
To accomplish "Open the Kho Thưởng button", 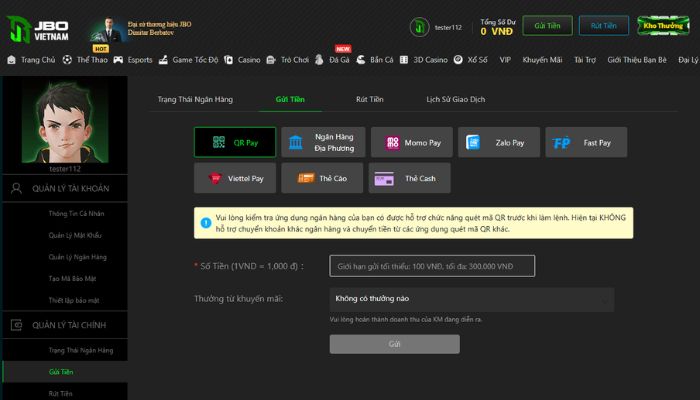I will click(x=663, y=25).
